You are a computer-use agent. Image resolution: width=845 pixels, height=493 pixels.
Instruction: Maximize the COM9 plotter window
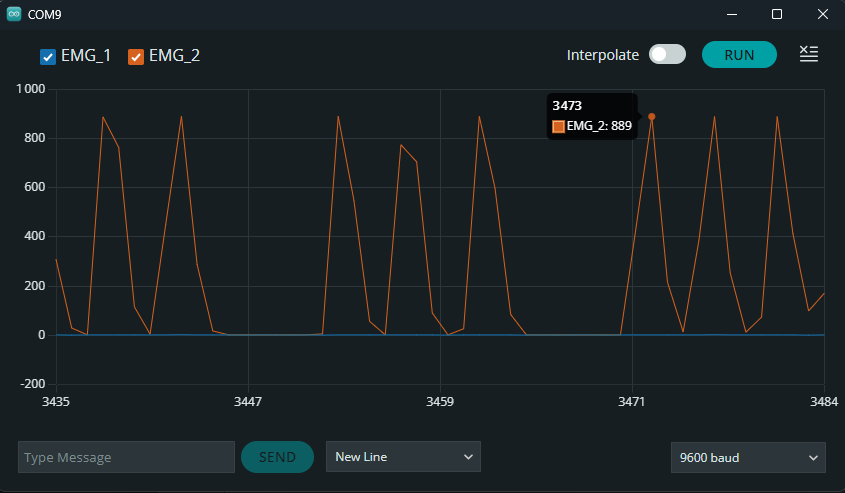pyautogui.click(x=777, y=14)
